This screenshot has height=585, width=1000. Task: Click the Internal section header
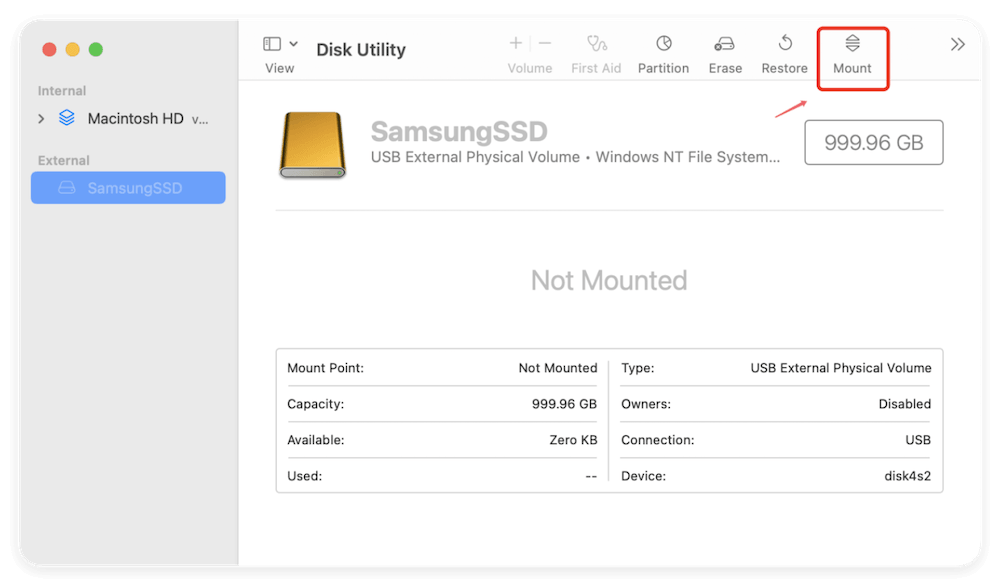point(62,91)
